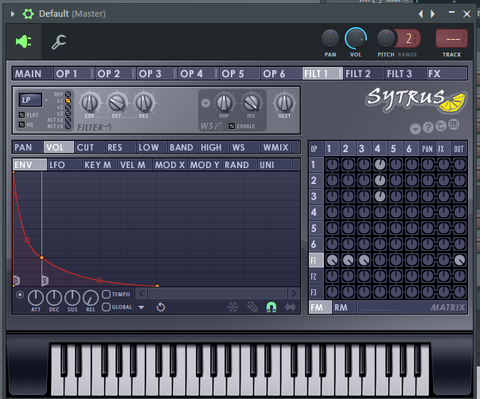The image size is (480, 399).
Task: Click the envelope slide arrows icon
Action: [290, 307]
